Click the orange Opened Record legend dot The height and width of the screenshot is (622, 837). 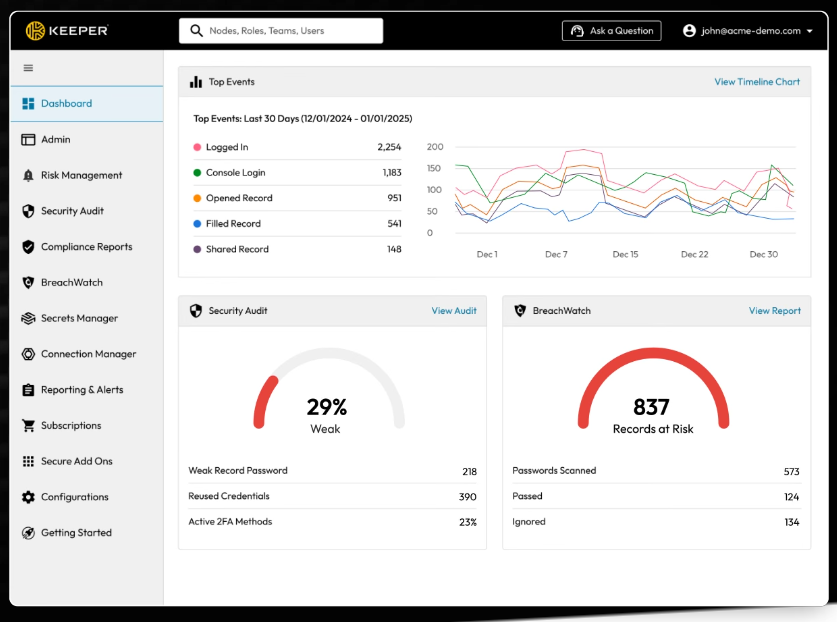(197, 198)
